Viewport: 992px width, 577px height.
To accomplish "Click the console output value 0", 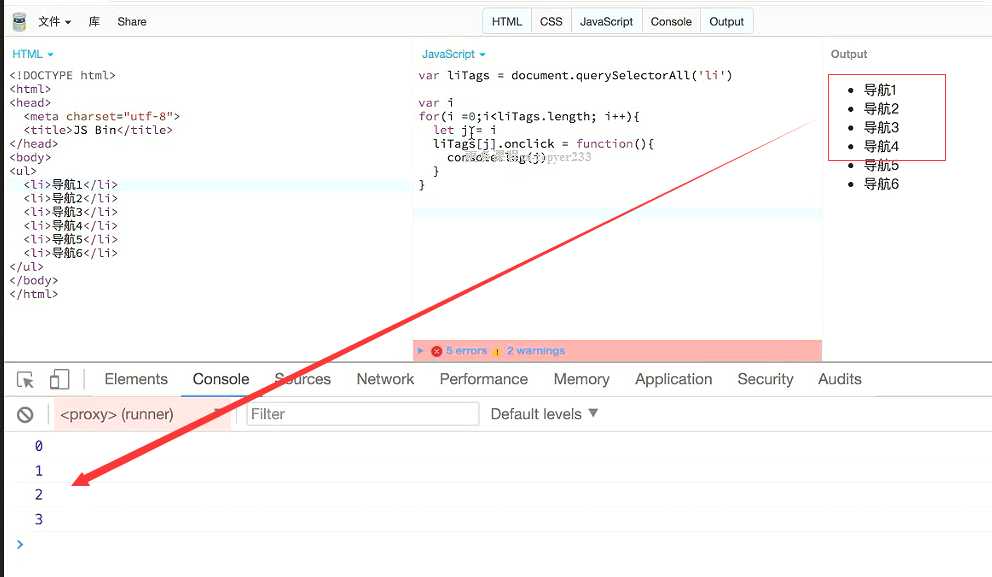I will (x=39, y=446).
